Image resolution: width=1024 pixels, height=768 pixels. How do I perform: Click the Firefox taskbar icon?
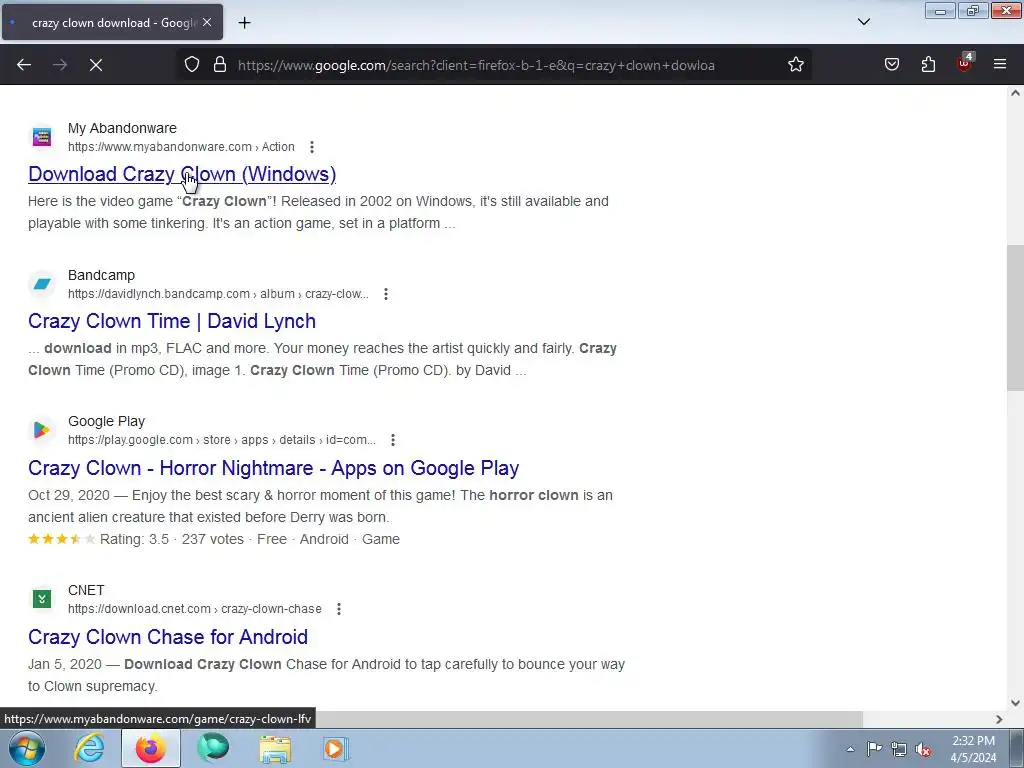coord(150,748)
